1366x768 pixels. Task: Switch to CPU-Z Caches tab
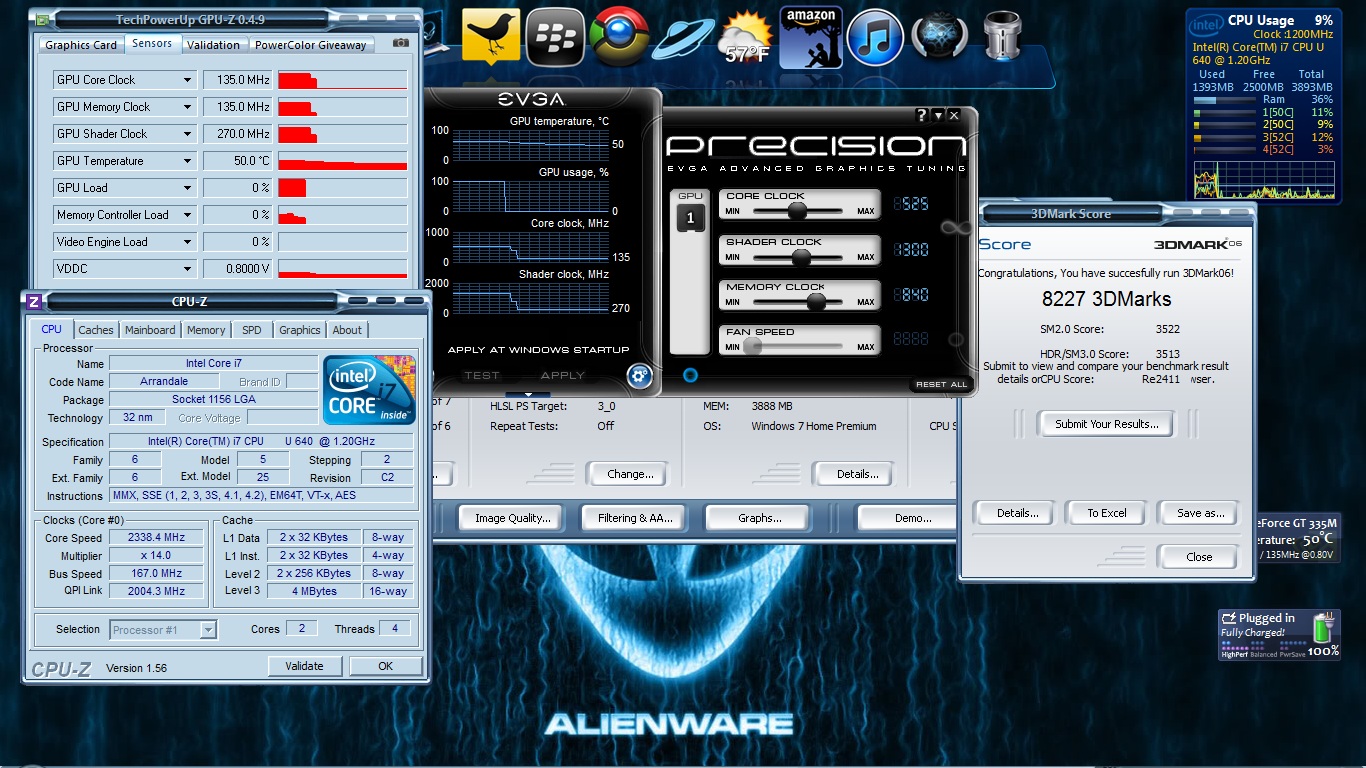tap(96, 330)
